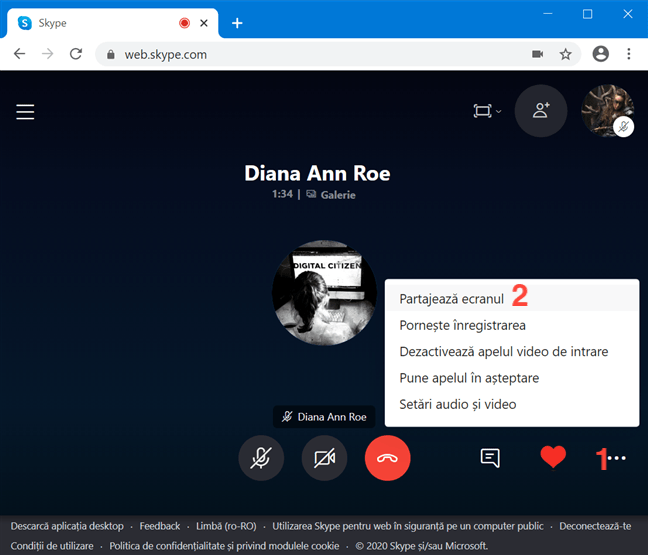Click the Diana Ann Roe name tag
The image size is (648, 555).
pos(324,417)
